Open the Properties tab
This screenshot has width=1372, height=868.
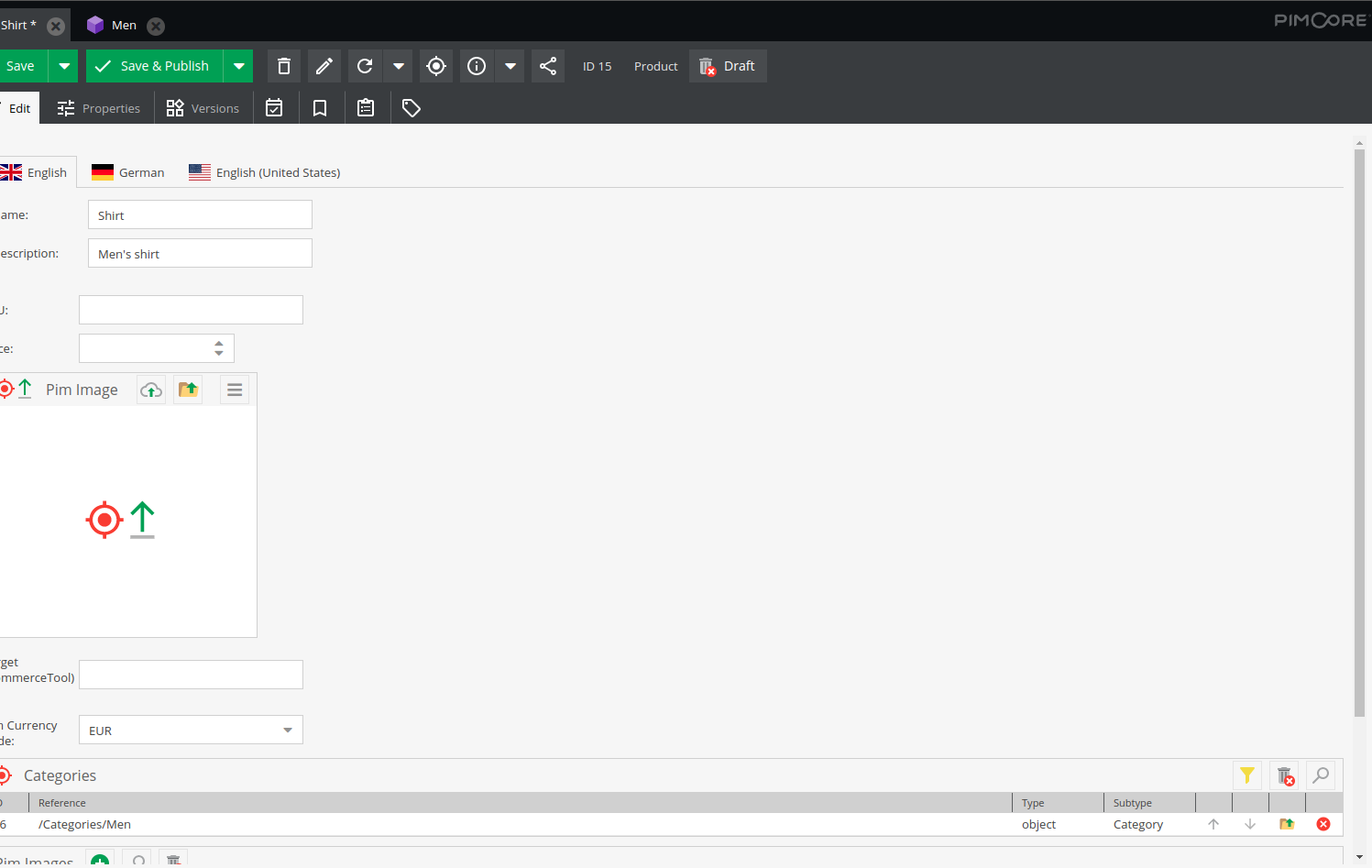[99, 108]
